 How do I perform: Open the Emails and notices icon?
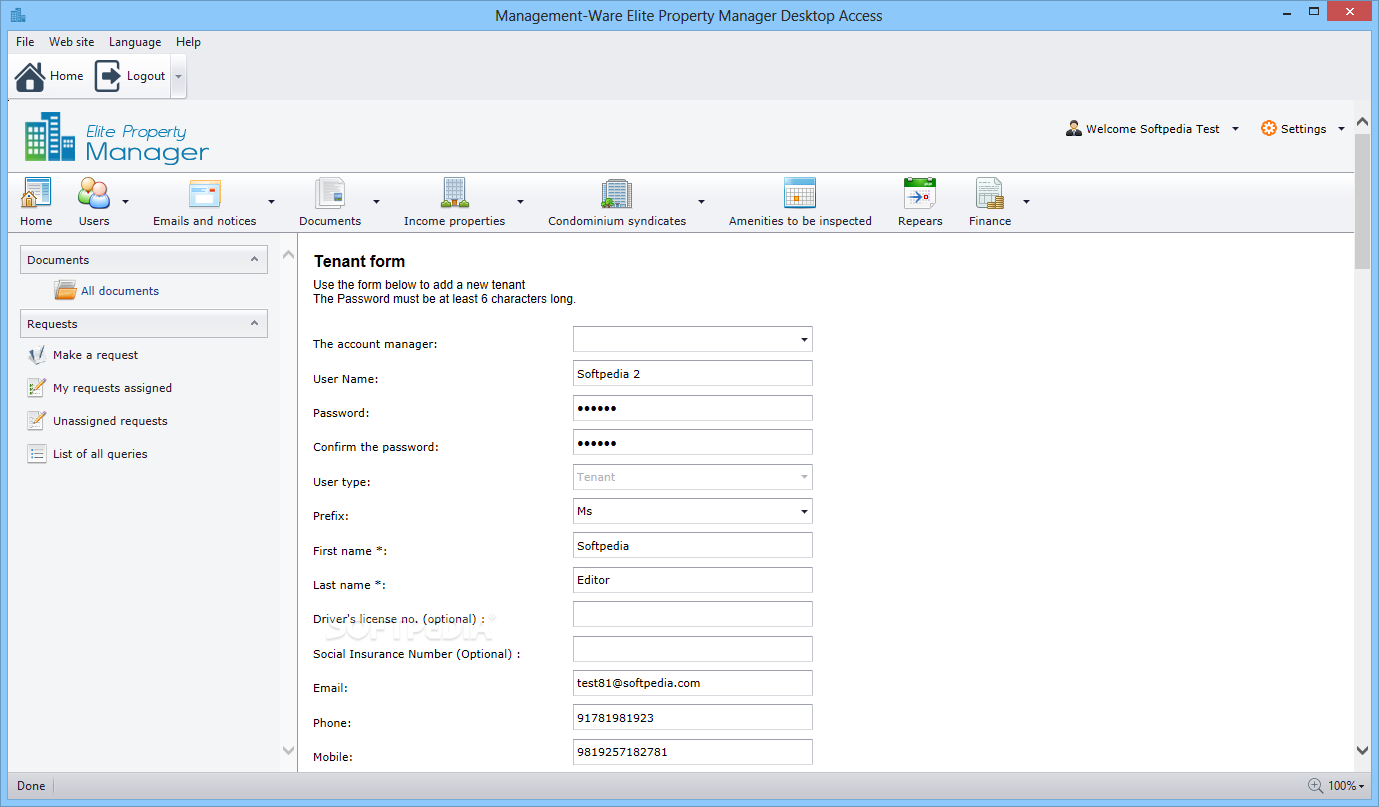pyautogui.click(x=205, y=193)
